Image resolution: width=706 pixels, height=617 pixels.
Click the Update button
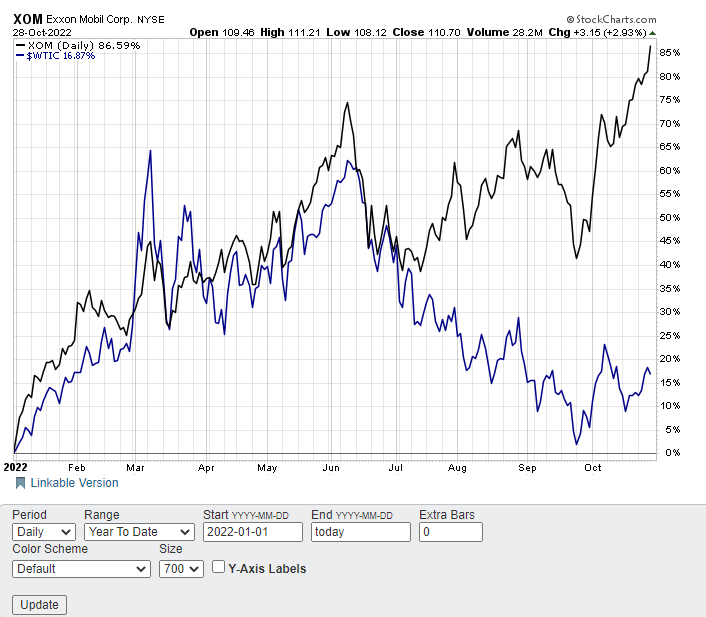tap(39, 604)
